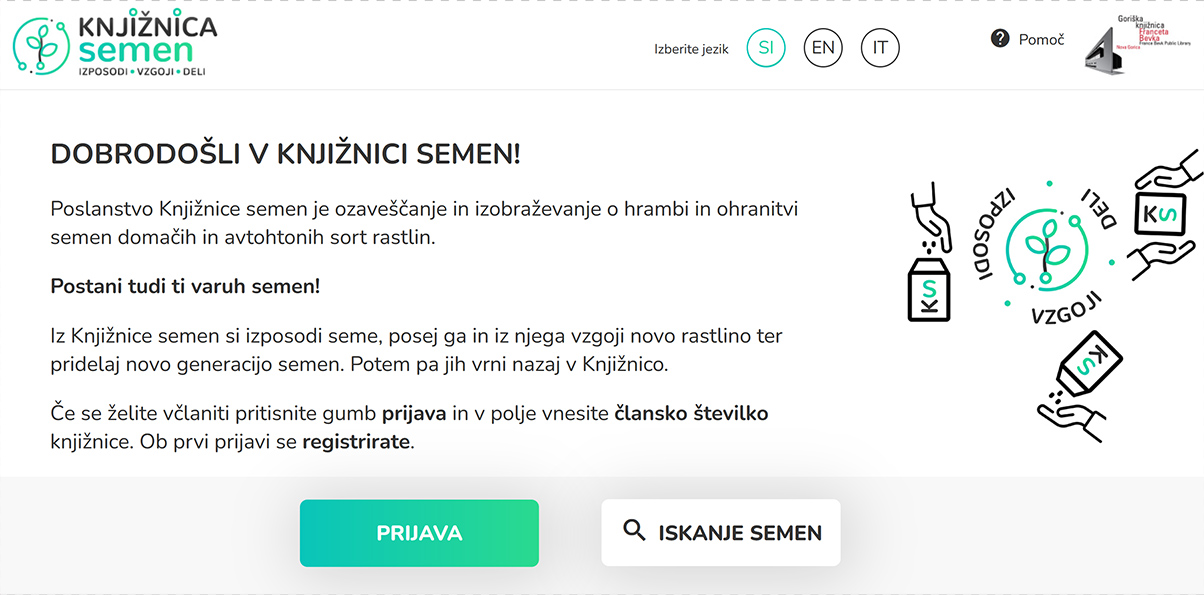The width and height of the screenshot is (1204, 595).
Task: Switch the site language to IT
Action: (x=879, y=47)
